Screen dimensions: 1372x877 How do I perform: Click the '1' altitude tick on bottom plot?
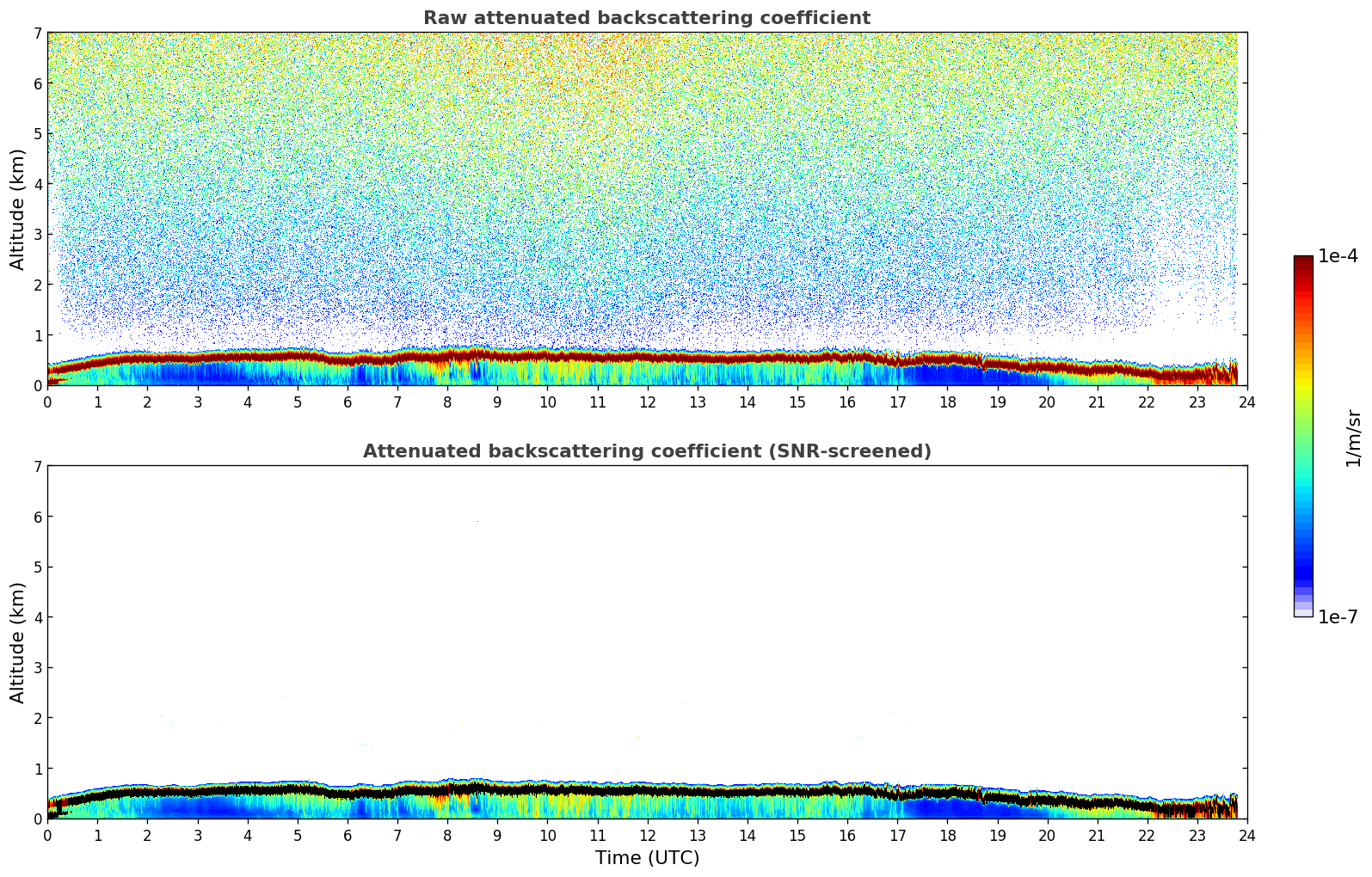click(x=37, y=769)
